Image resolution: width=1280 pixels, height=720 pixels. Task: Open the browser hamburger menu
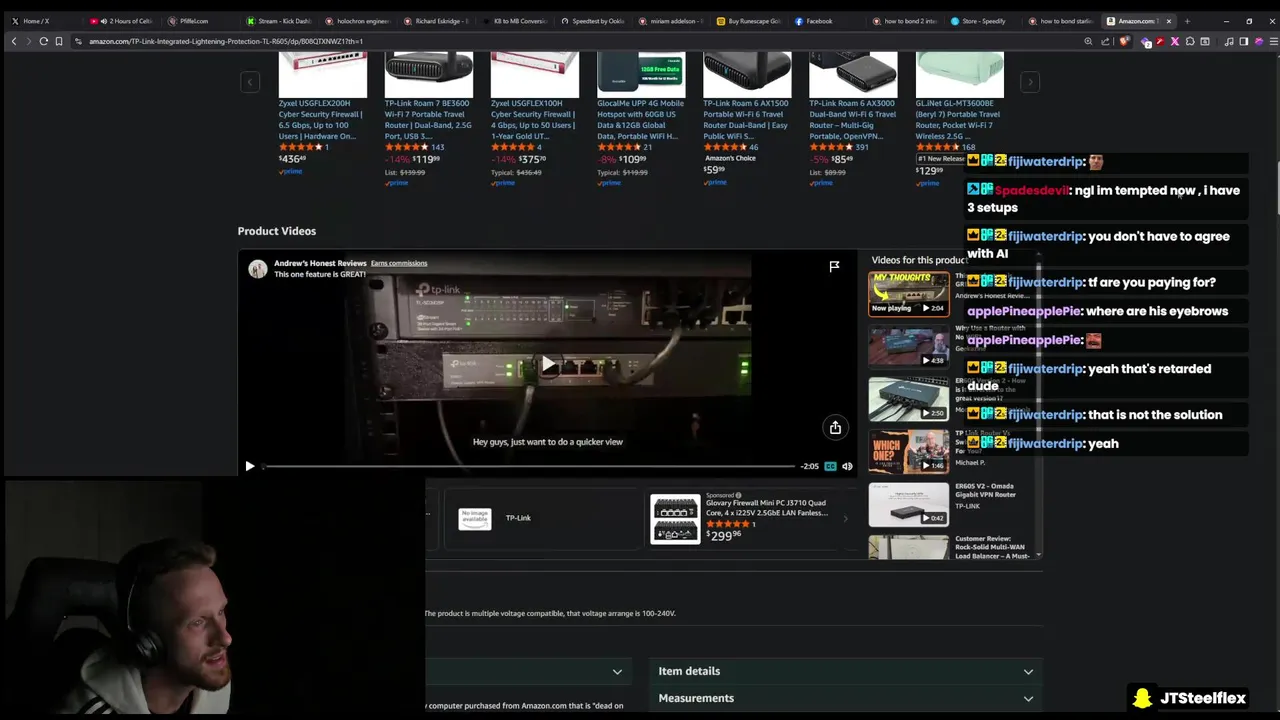(x=1273, y=41)
